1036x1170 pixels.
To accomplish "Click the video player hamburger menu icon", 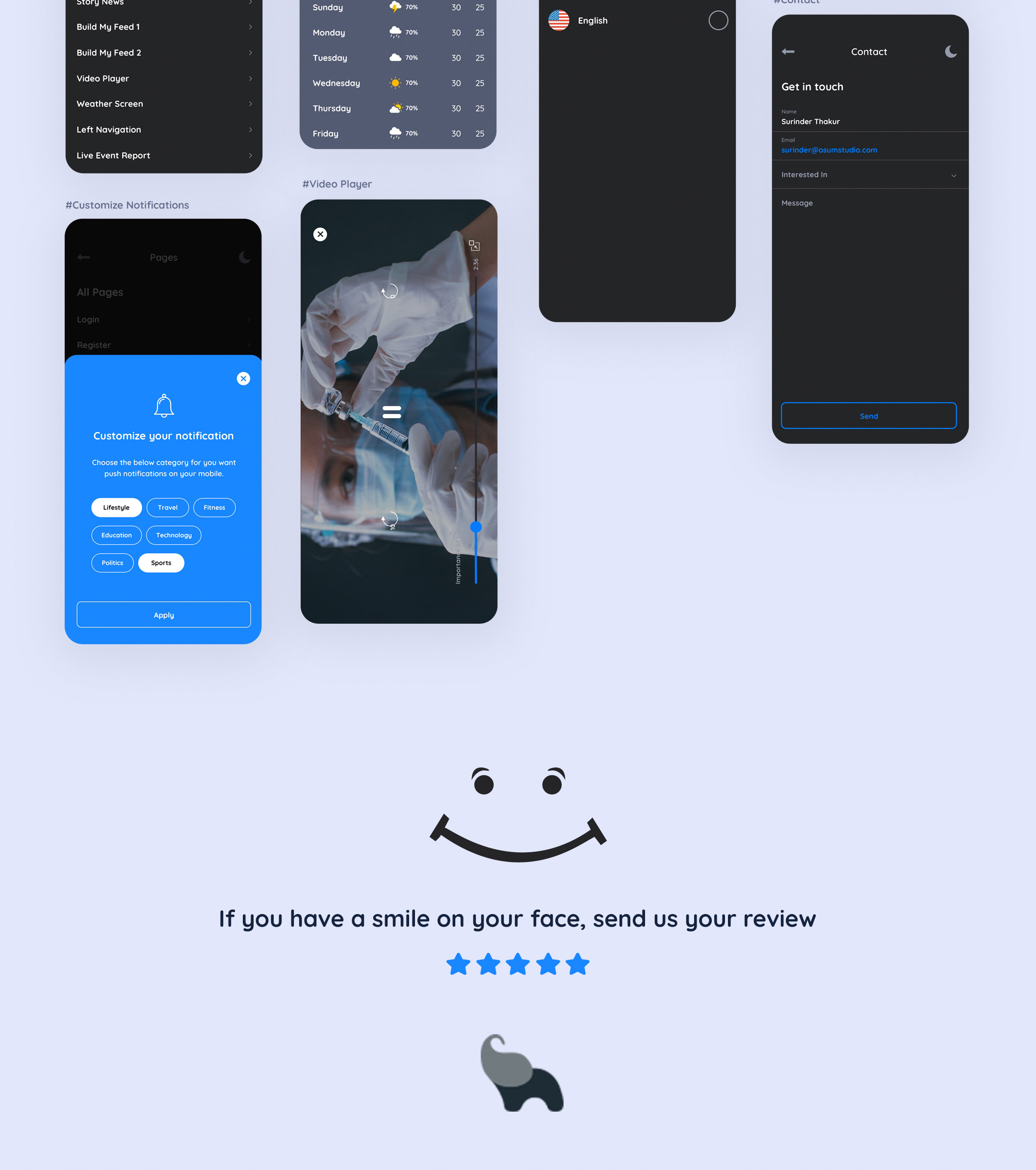I will point(391,412).
